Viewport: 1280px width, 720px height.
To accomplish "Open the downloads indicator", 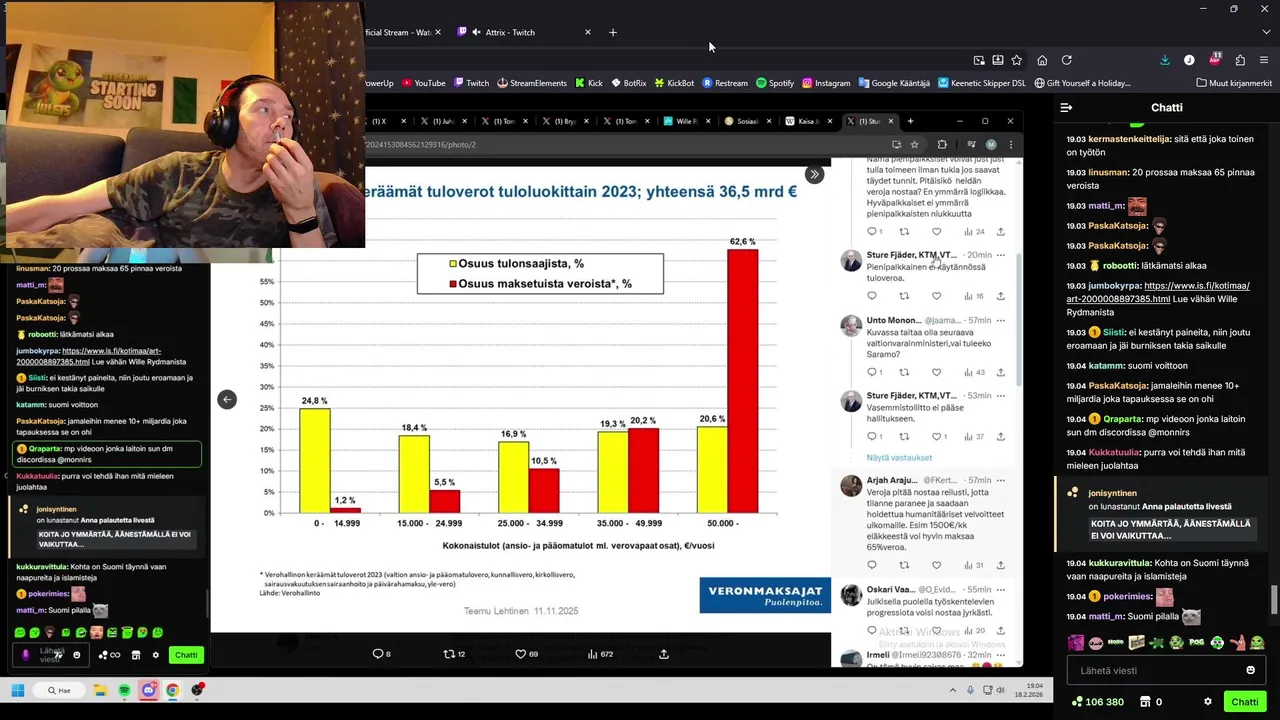I will (x=1165, y=60).
